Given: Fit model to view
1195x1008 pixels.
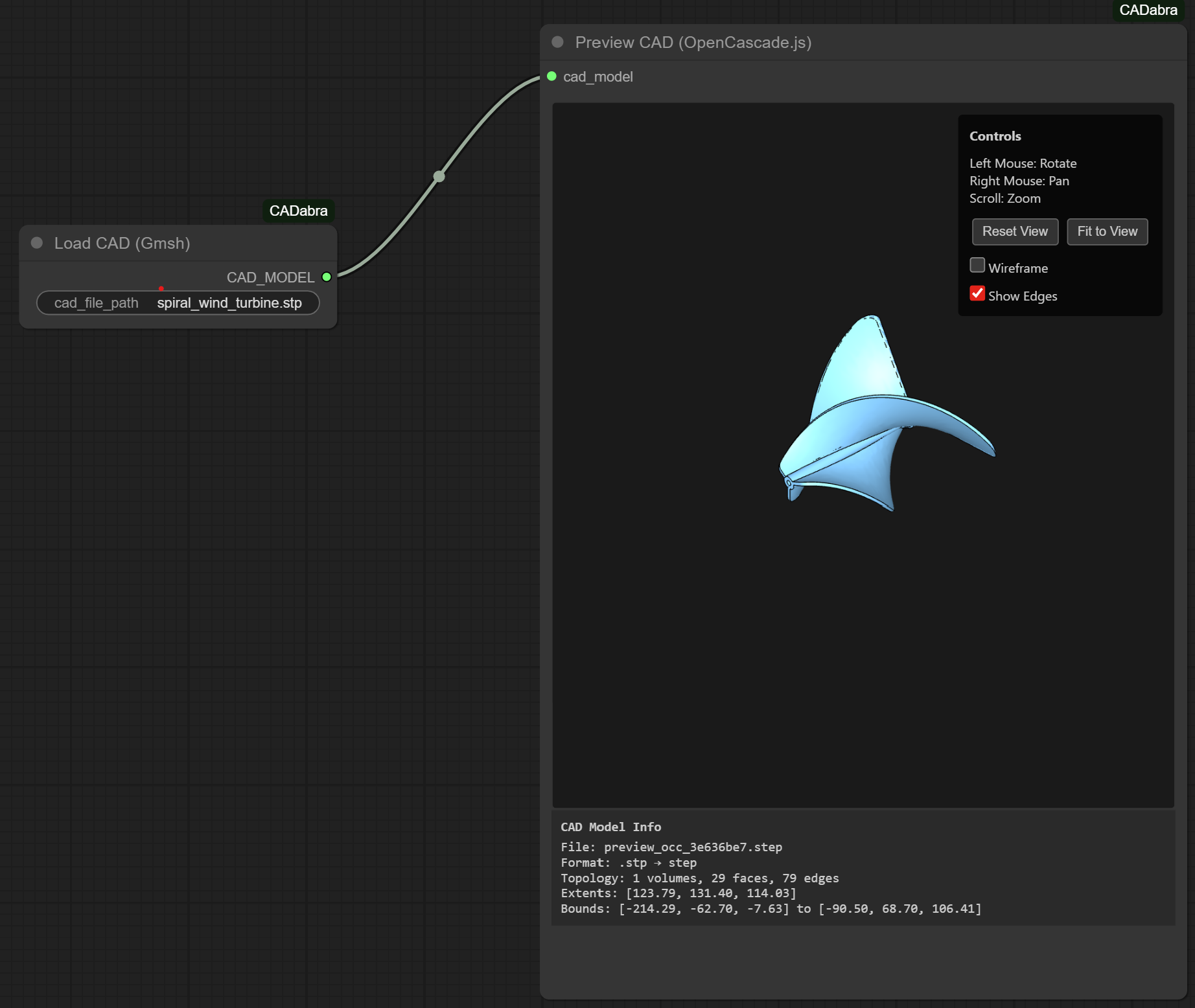Looking at the screenshot, I should pyautogui.click(x=1107, y=231).
